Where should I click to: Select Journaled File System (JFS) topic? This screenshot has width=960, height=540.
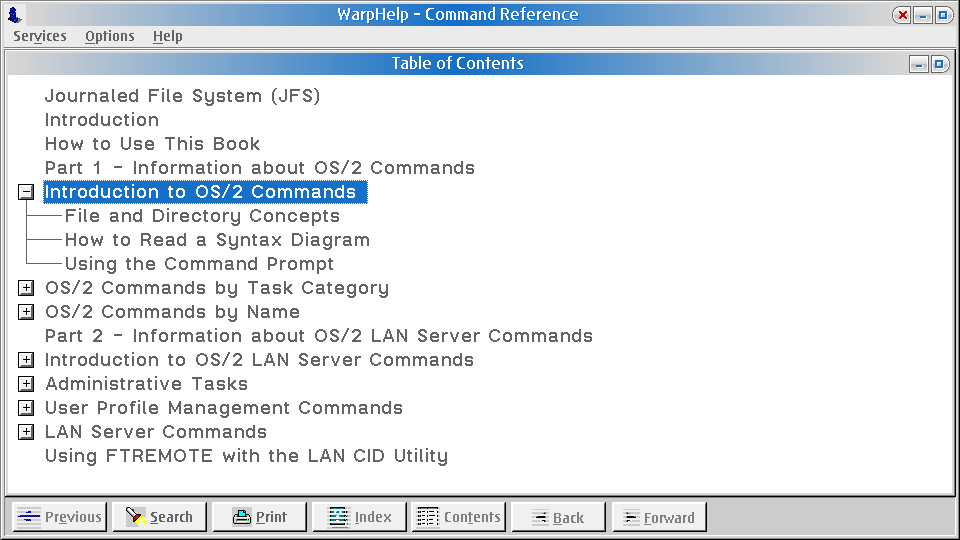click(182, 96)
